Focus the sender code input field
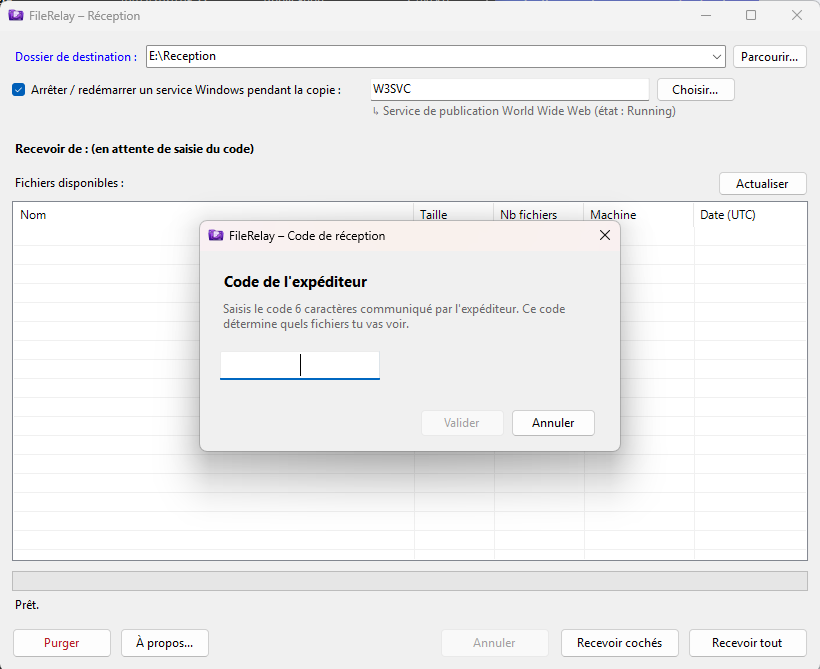The height and width of the screenshot is (669, 820). (x=300, y=365)
